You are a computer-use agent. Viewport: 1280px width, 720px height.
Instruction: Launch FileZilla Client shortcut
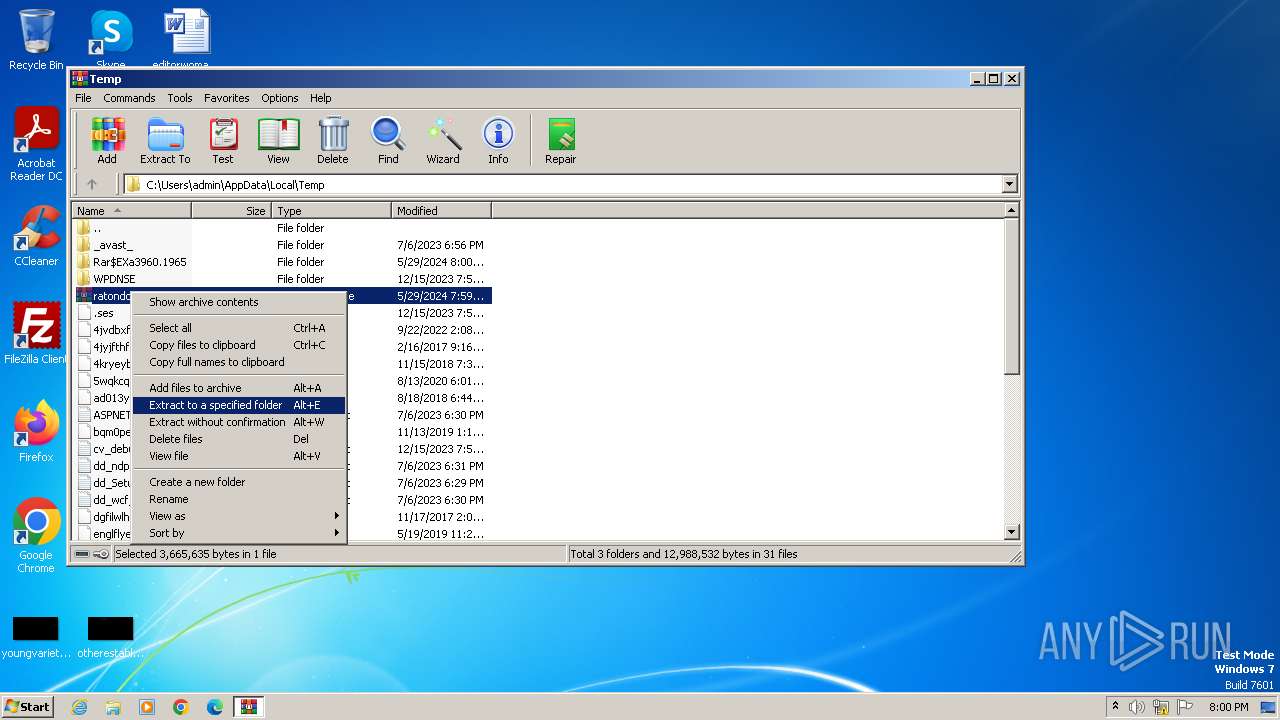click(36, 333)
